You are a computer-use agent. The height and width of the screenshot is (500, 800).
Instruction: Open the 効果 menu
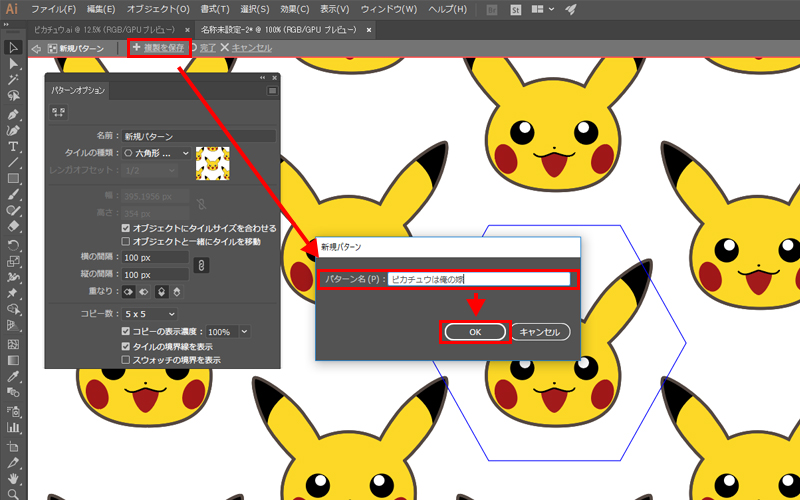[x=294, y=9]
